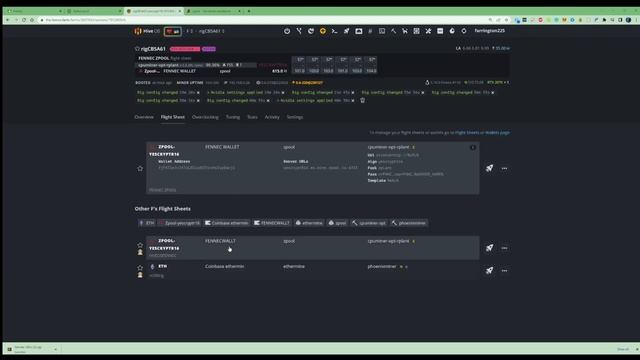Open more options menu for active flight sheet

coord(504,168)
